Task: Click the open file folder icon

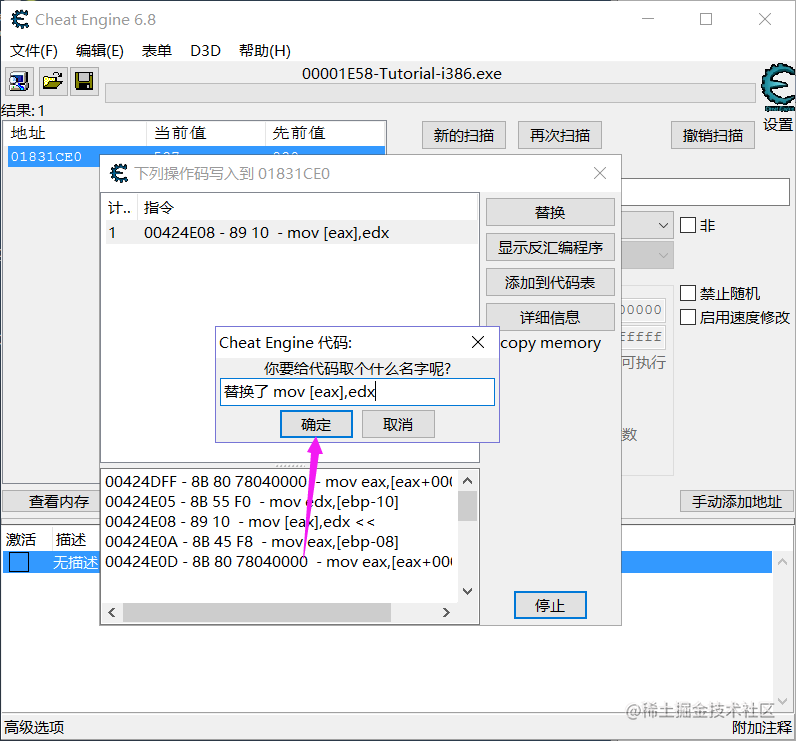Action: (x=52, y=81)
